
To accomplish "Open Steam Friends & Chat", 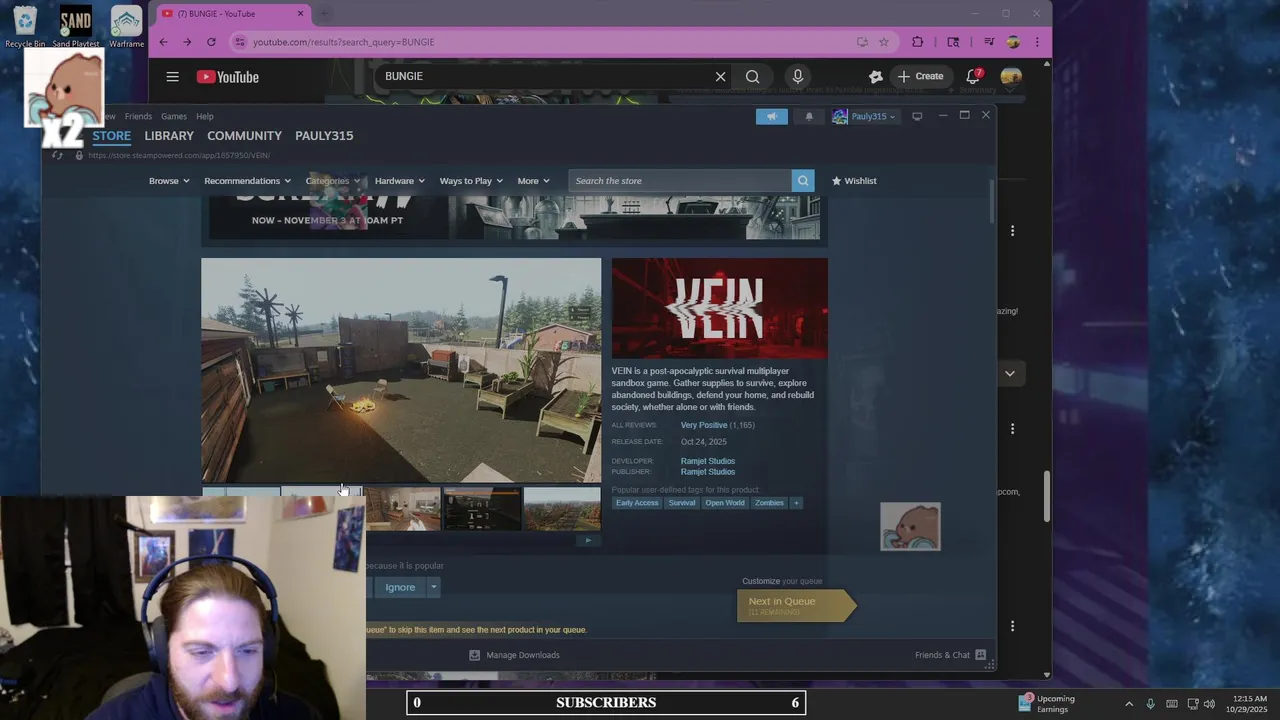I will [x=951, y=655].
